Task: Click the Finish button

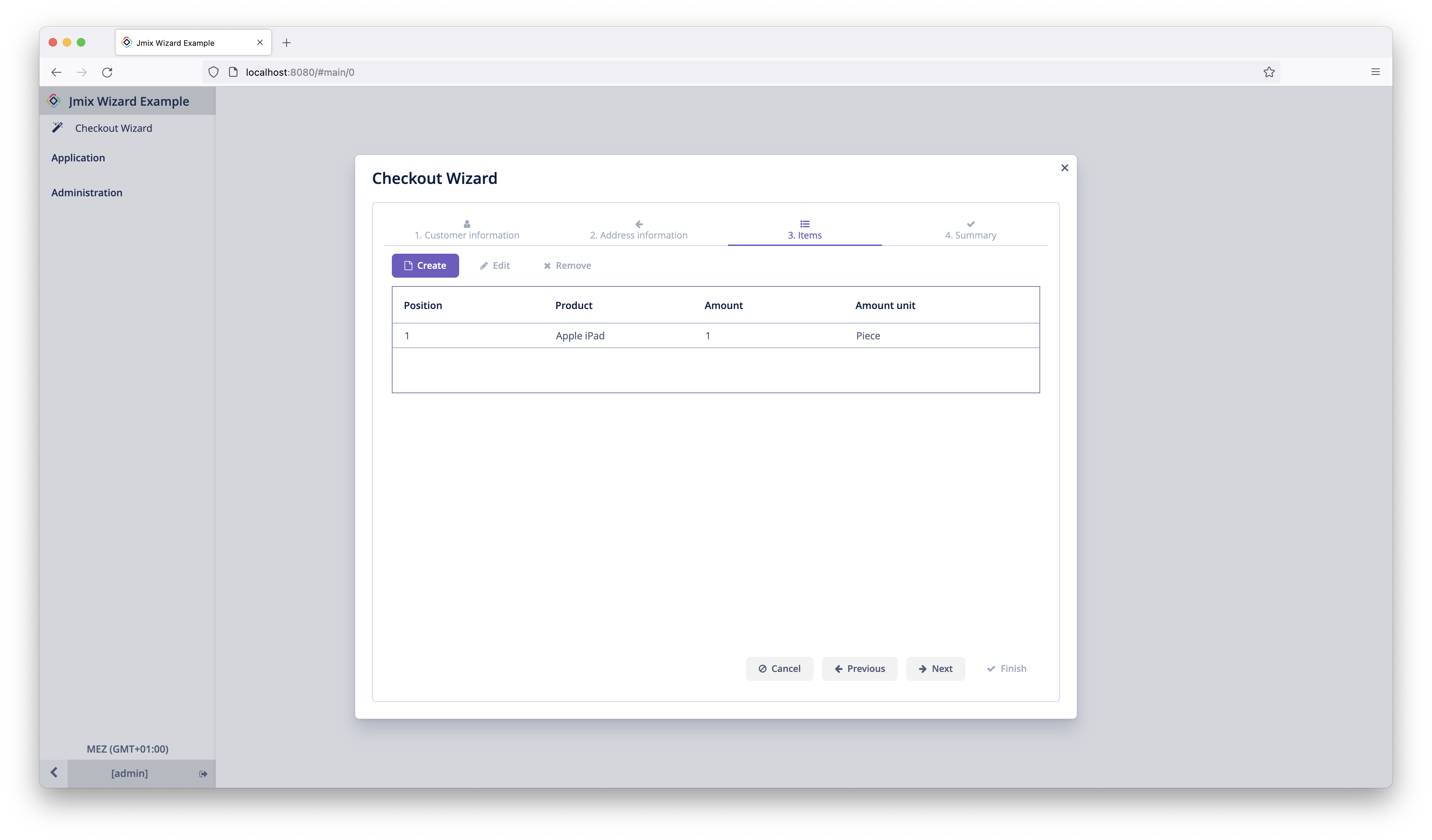Action: tap(1006, 668)
